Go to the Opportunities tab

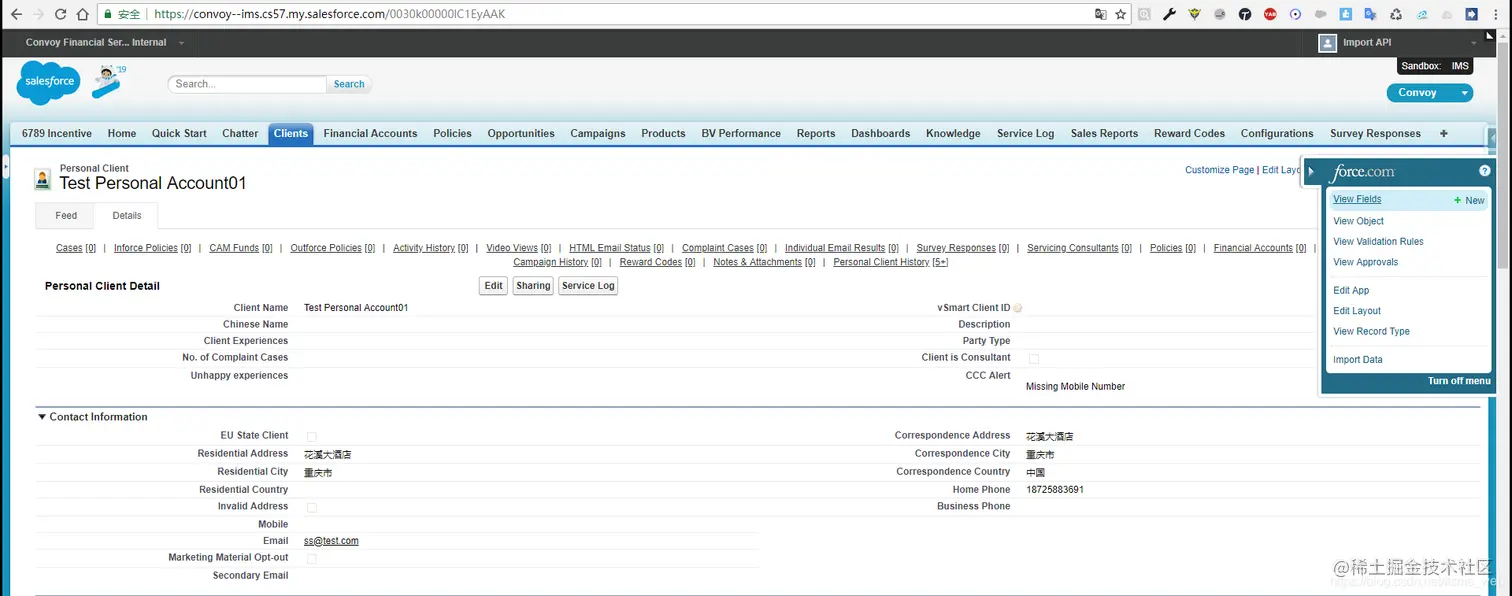pos(521,134)
